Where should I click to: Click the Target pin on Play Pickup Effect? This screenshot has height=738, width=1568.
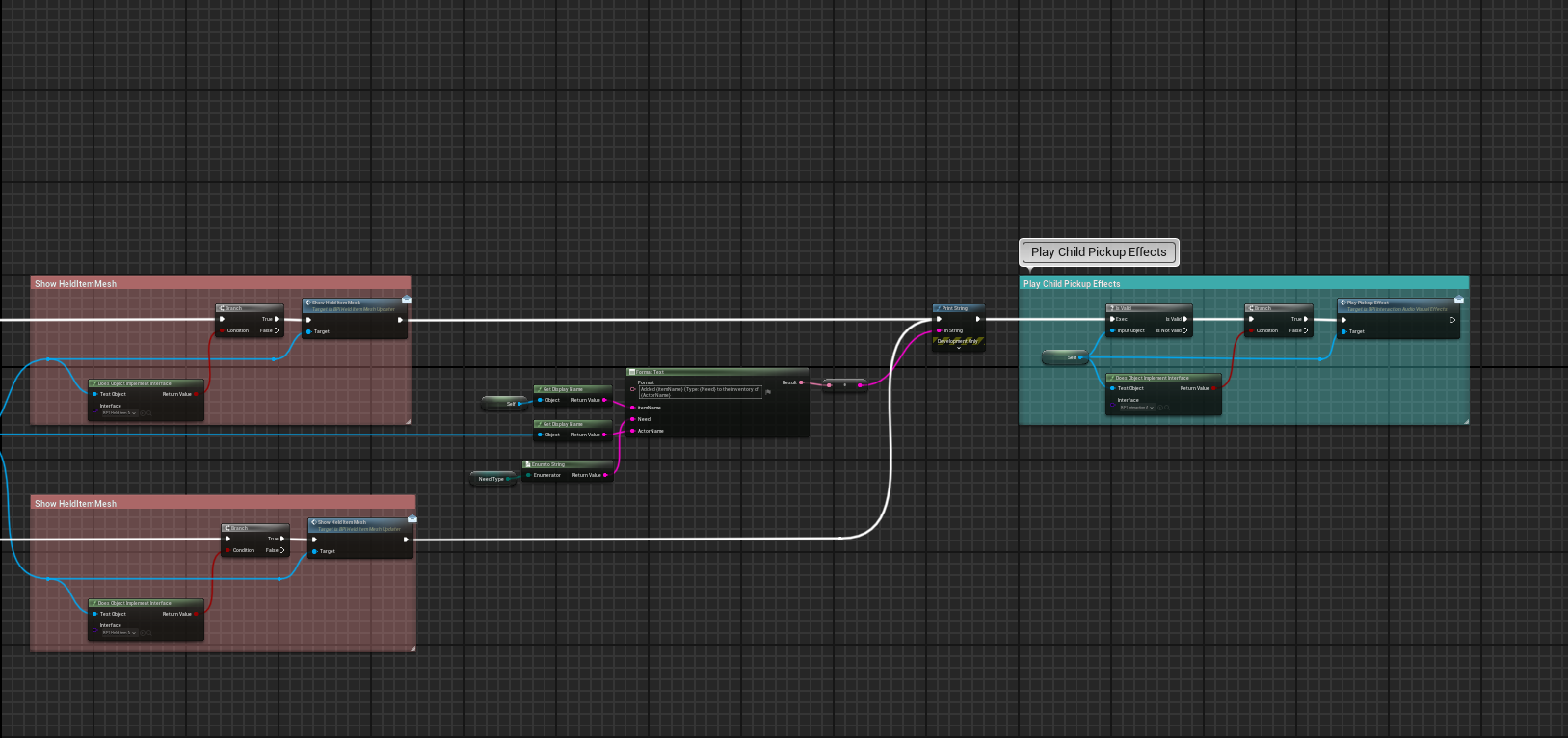1343,331
